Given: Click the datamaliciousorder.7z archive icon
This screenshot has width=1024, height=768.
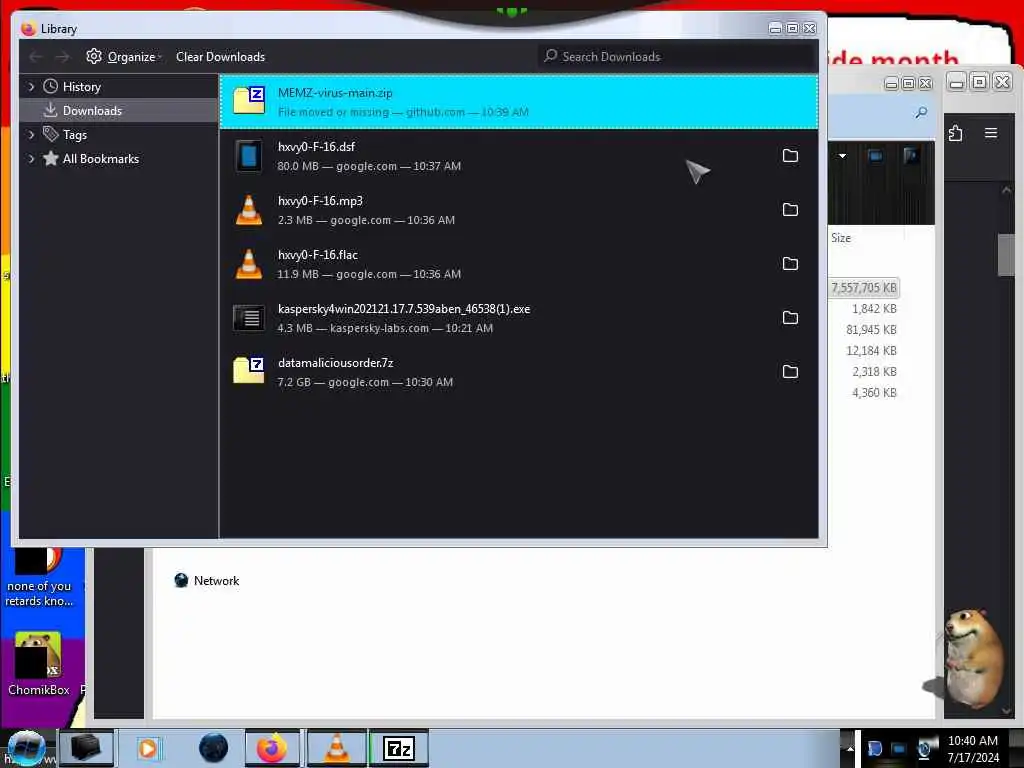Looking at the screenshot, I should [249, 370].
